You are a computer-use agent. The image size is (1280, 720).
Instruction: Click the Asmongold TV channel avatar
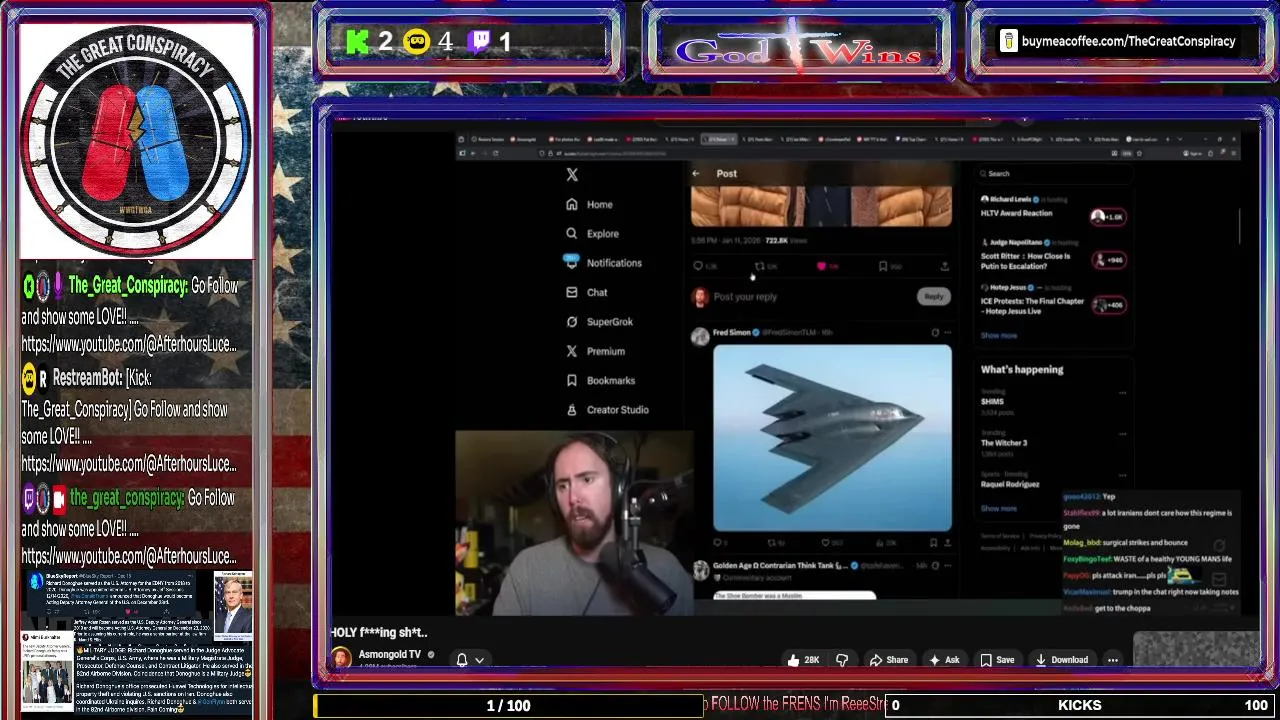tap(341, 658)
